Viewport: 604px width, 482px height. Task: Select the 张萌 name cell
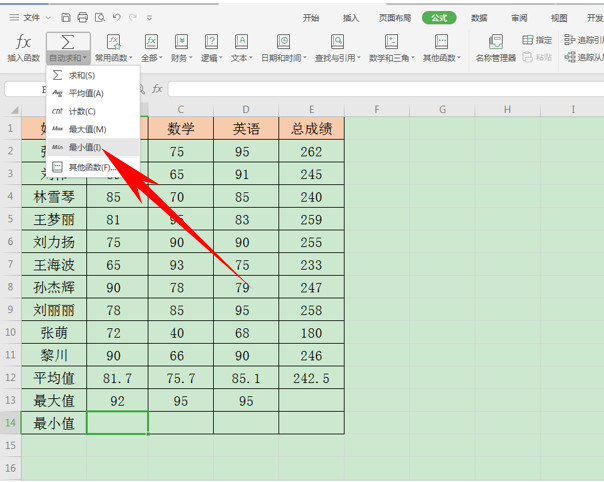pyautogui.click(x=54, y=333)
